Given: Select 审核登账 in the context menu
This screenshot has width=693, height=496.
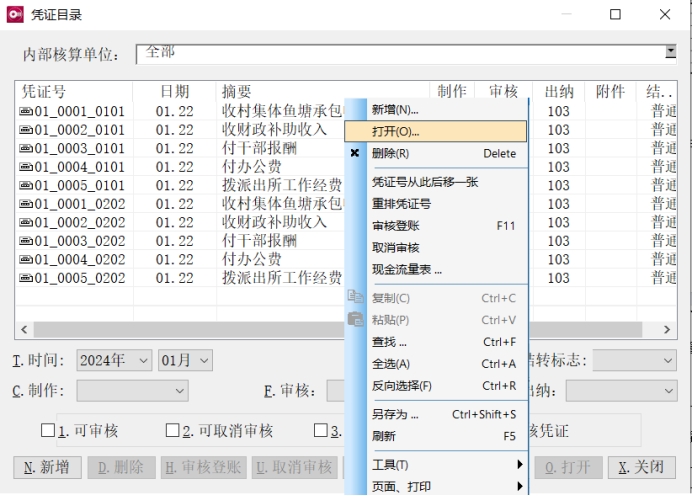Looking at the screenshot, I should coord(396,226).
